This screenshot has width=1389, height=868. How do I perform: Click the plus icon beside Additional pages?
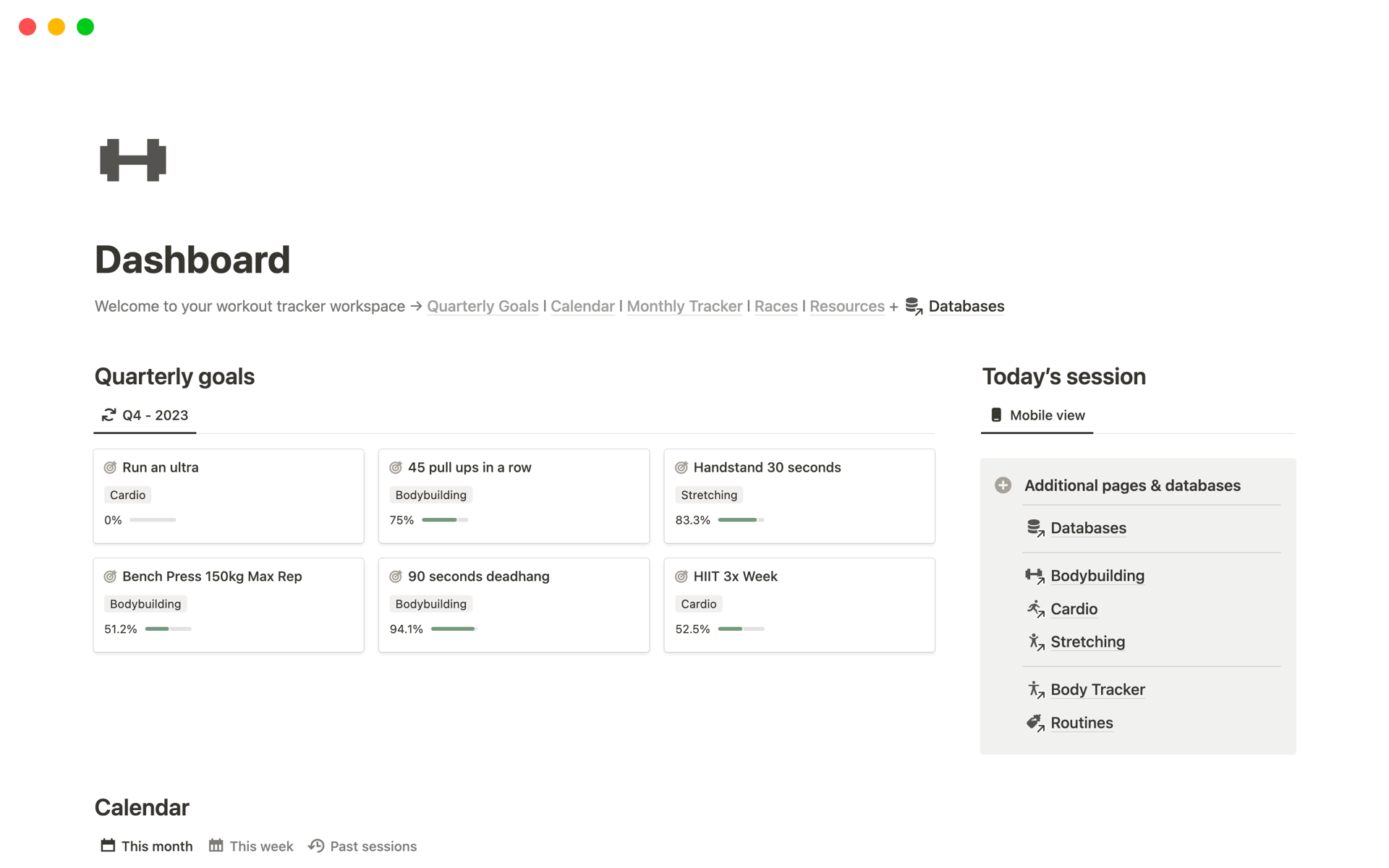(x=1003, y=485)
